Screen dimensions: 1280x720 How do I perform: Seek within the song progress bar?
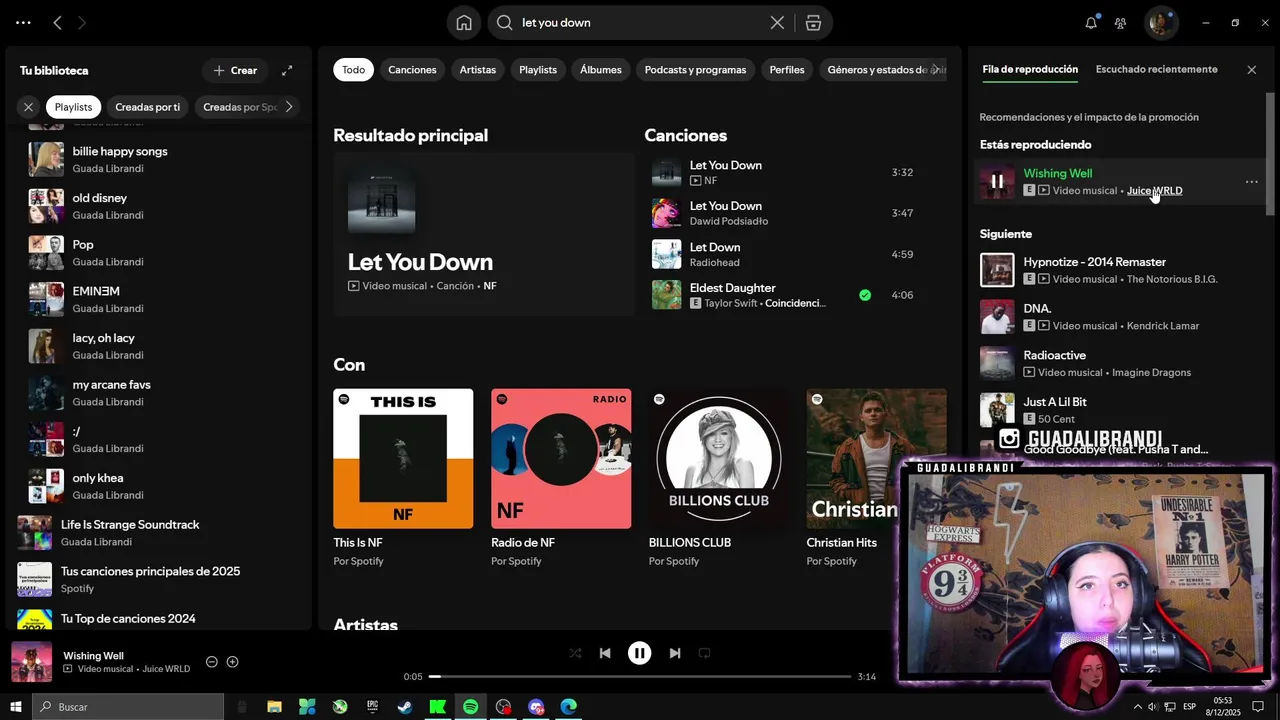pyautogui.click(x=640, y=677)
